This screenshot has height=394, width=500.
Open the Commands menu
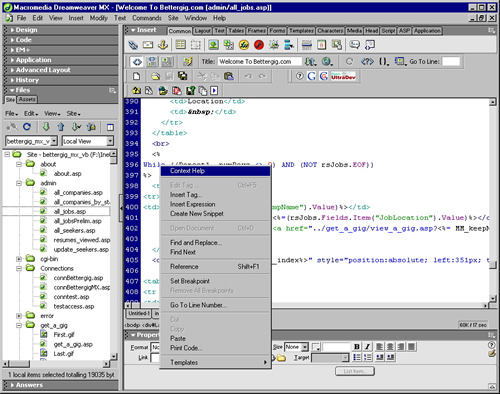[x=147, y=18]
